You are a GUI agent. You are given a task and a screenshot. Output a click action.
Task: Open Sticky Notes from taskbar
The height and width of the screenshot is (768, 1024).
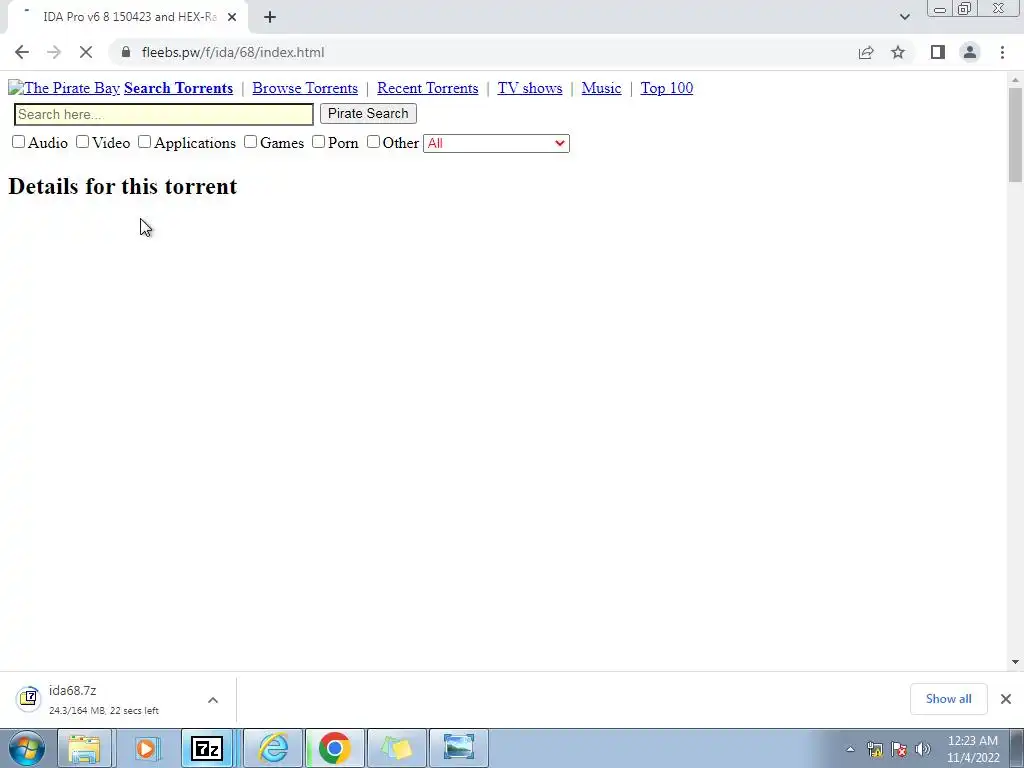(396, 748)
